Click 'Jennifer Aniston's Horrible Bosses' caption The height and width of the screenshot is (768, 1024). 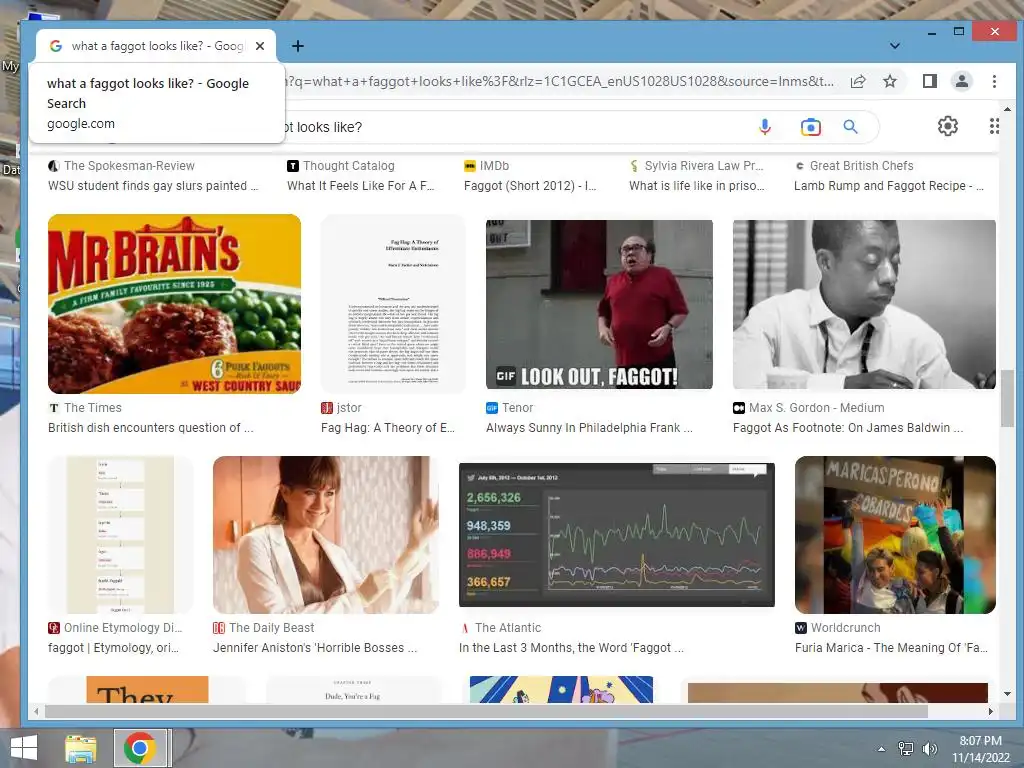(x=315, y=648)
